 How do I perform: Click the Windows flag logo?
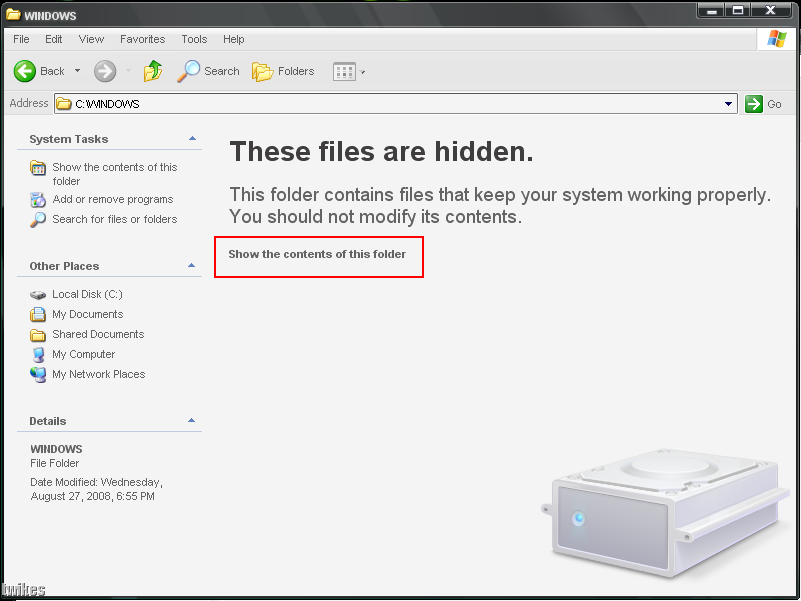coord(776,39)
